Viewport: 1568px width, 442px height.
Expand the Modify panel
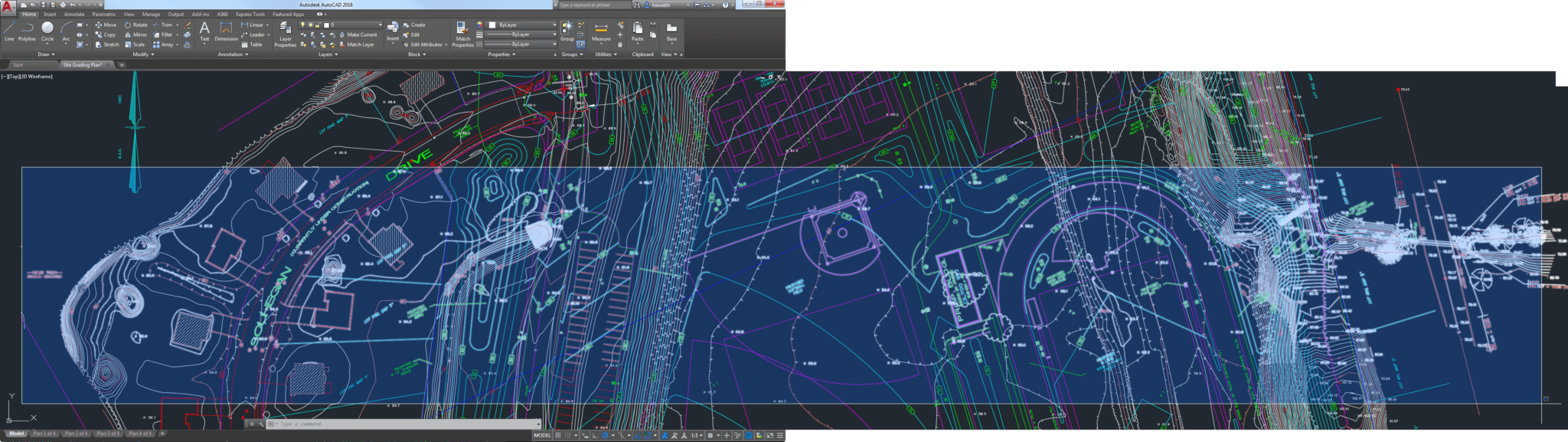point(143,54)
